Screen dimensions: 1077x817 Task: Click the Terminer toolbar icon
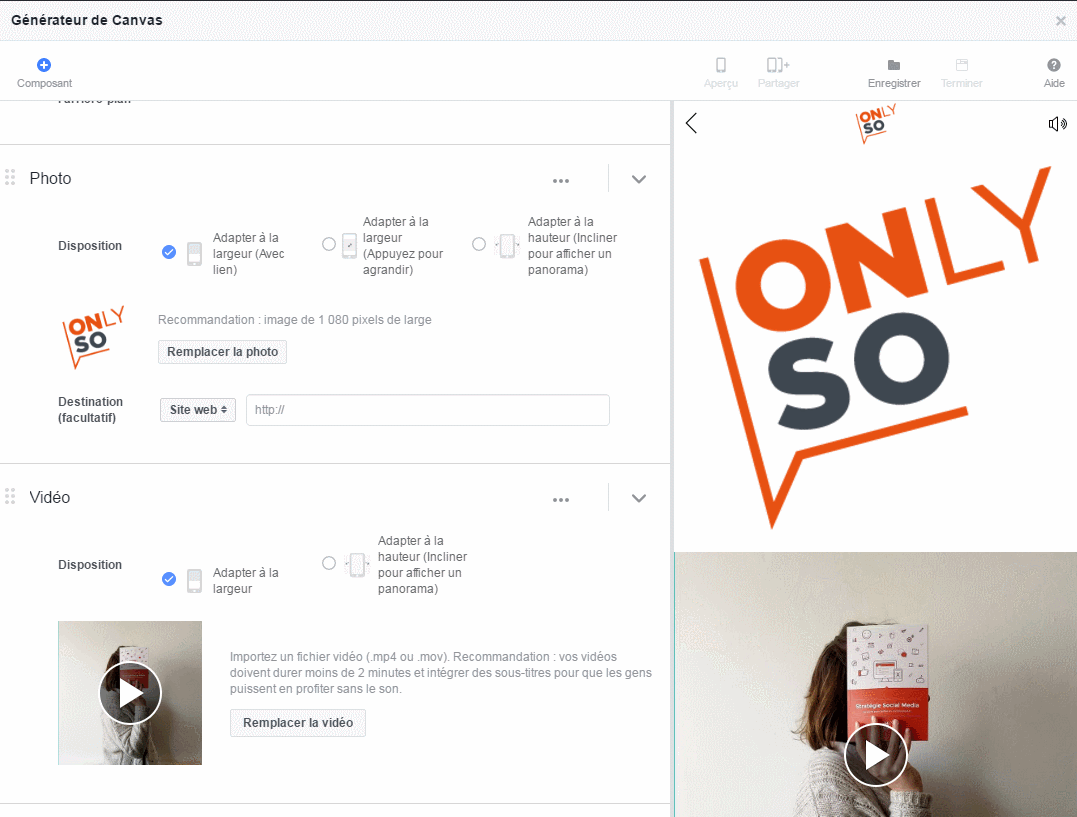point(962,65)
